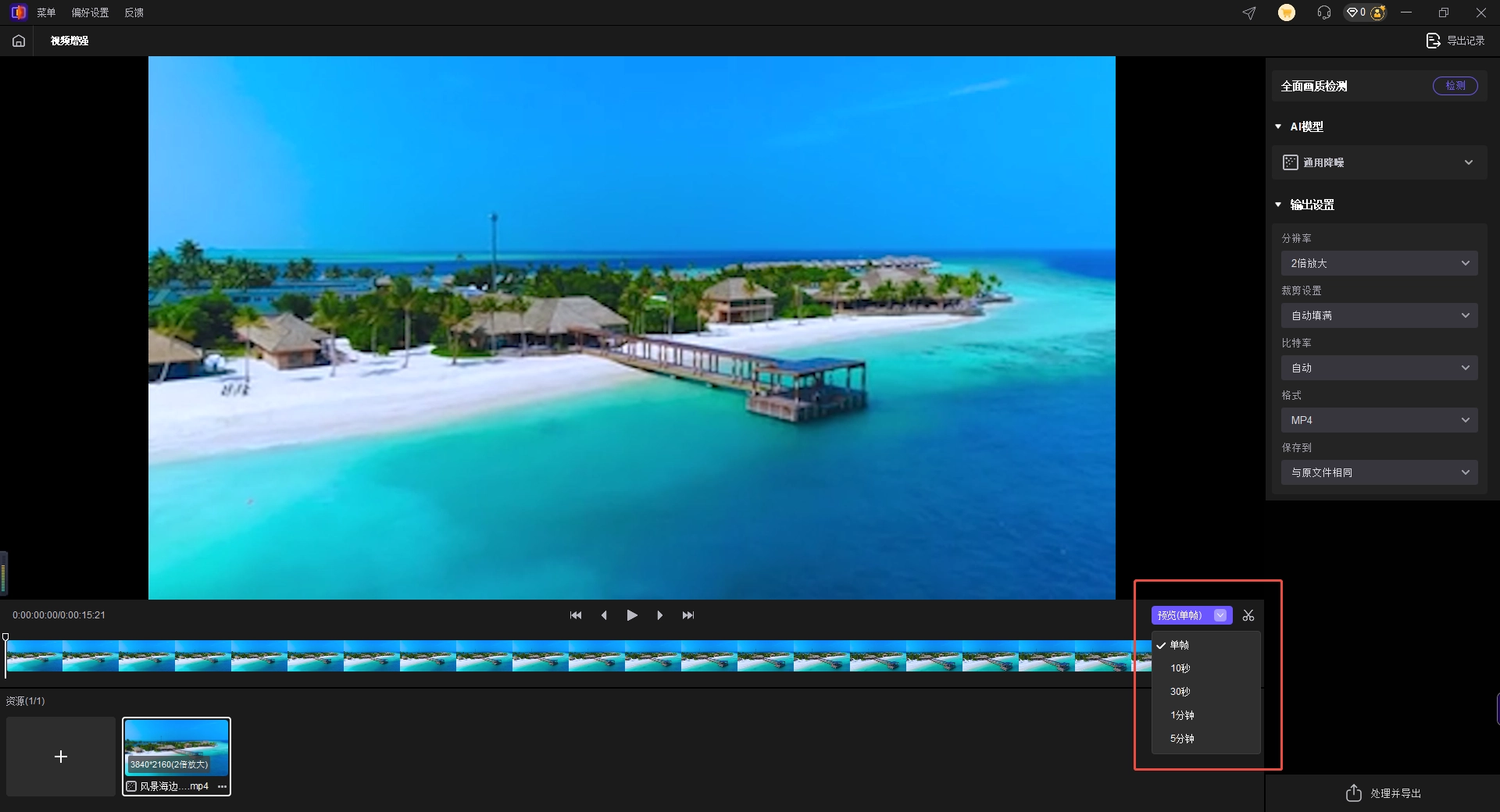
Task: Click the customer support headset icon
Action: coord(1323,12)
